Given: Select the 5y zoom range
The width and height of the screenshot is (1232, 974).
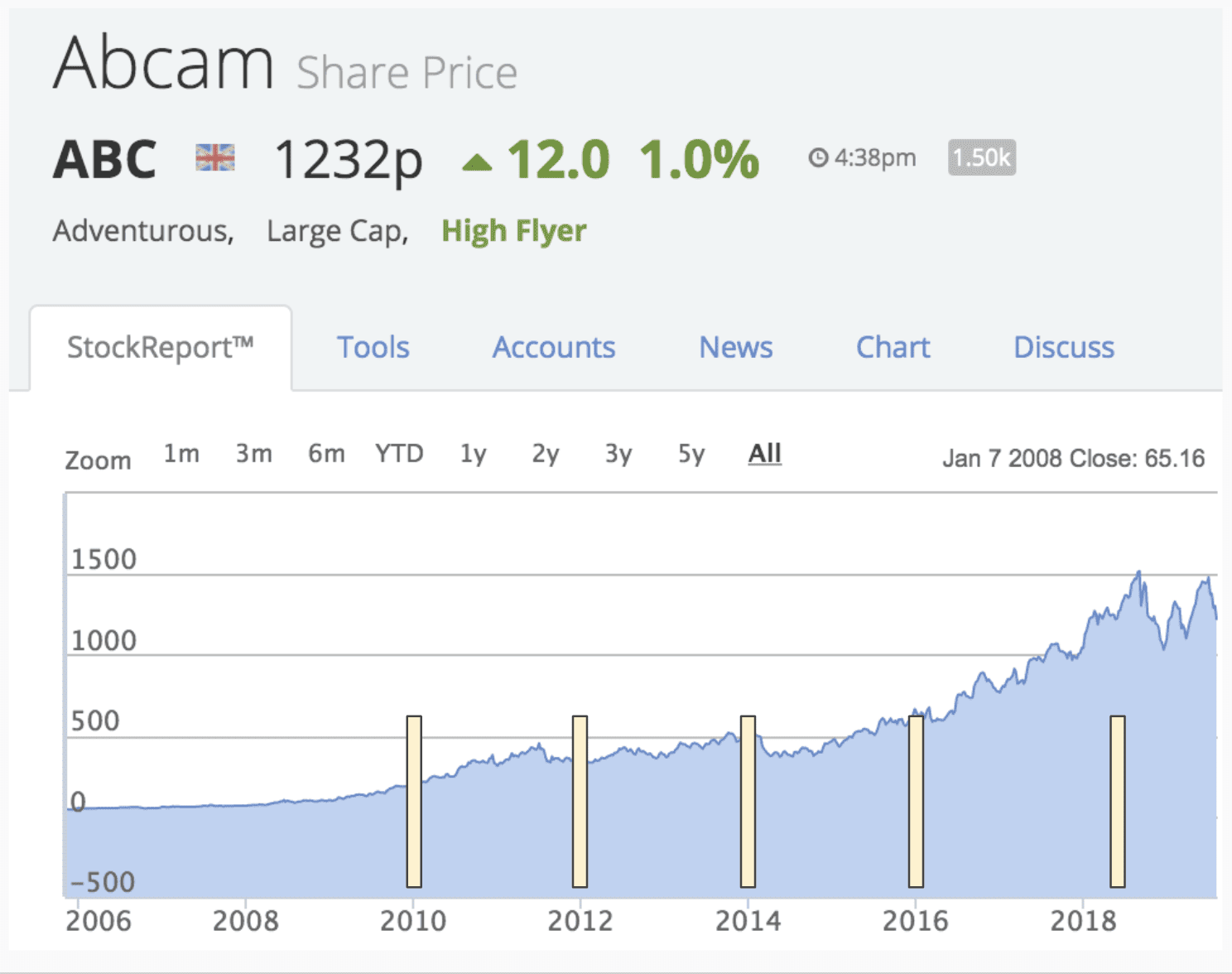Looking at the screenshot, I should coord(691,453).
